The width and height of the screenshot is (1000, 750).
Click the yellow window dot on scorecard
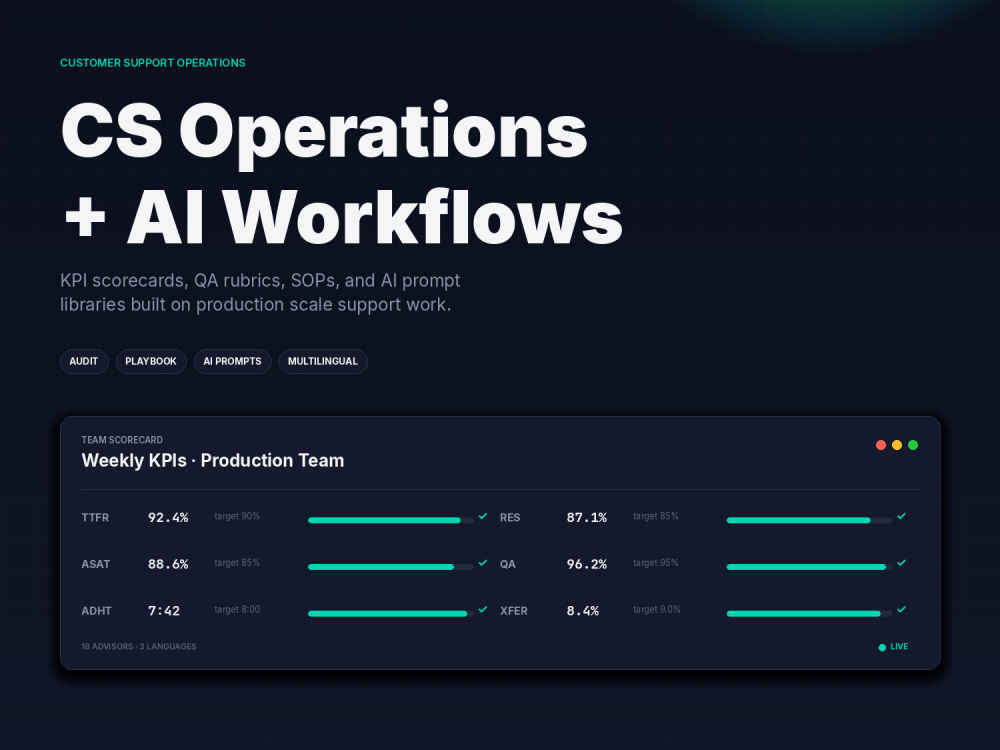[897, 445]
